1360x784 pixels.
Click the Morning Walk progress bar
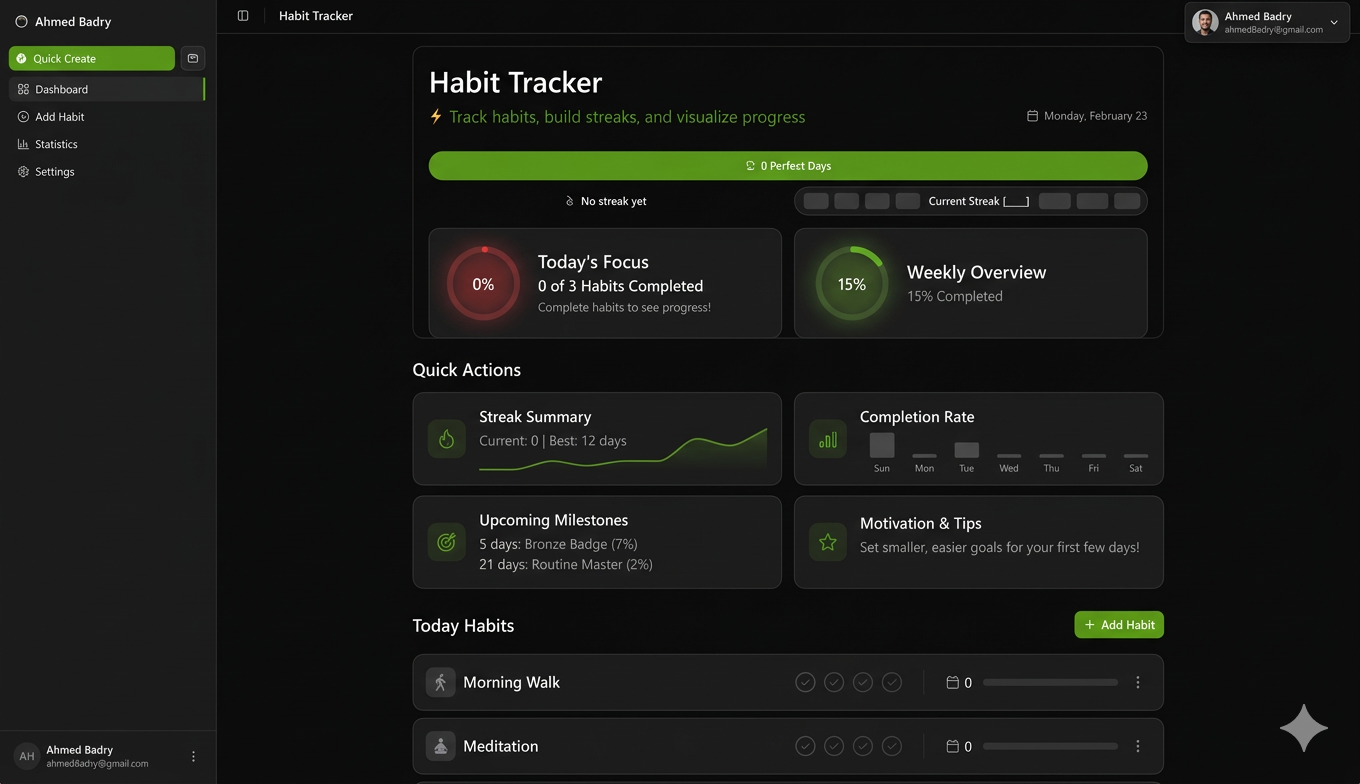[x=1051, y=683]
